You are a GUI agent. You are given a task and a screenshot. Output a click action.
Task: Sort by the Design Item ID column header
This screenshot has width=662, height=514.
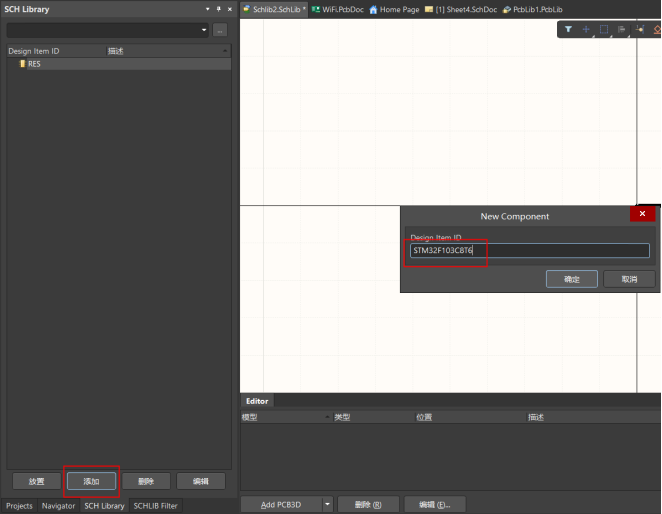52,50
